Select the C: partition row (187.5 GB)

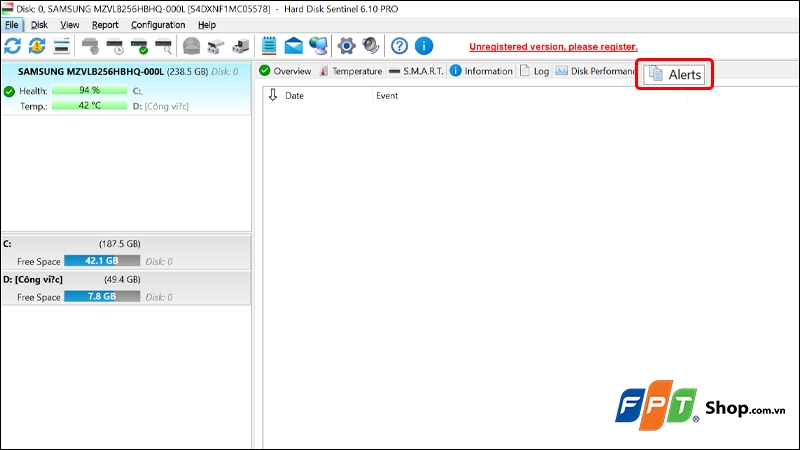[x=126, y=252]
